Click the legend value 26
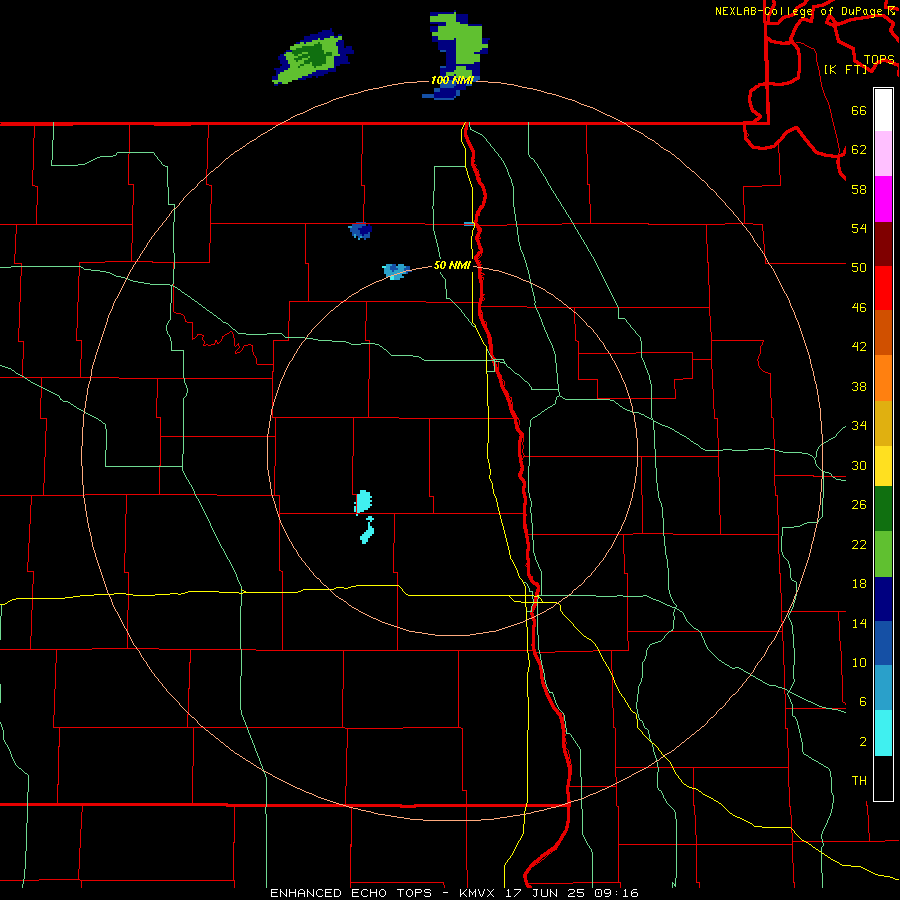This screenshot has height=900, width=900. pos(859,505)
